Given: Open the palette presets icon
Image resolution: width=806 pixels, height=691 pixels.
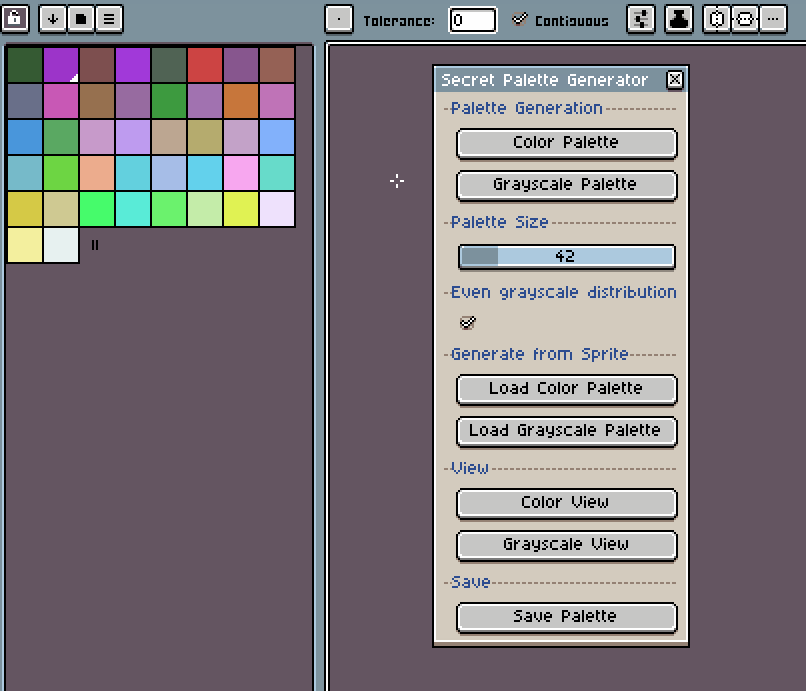Looking at the screenshot, I should [x=81, y=20].
